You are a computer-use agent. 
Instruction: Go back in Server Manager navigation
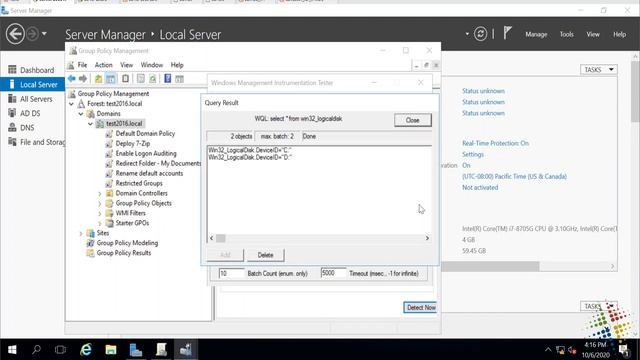click(x=15, y=33)
